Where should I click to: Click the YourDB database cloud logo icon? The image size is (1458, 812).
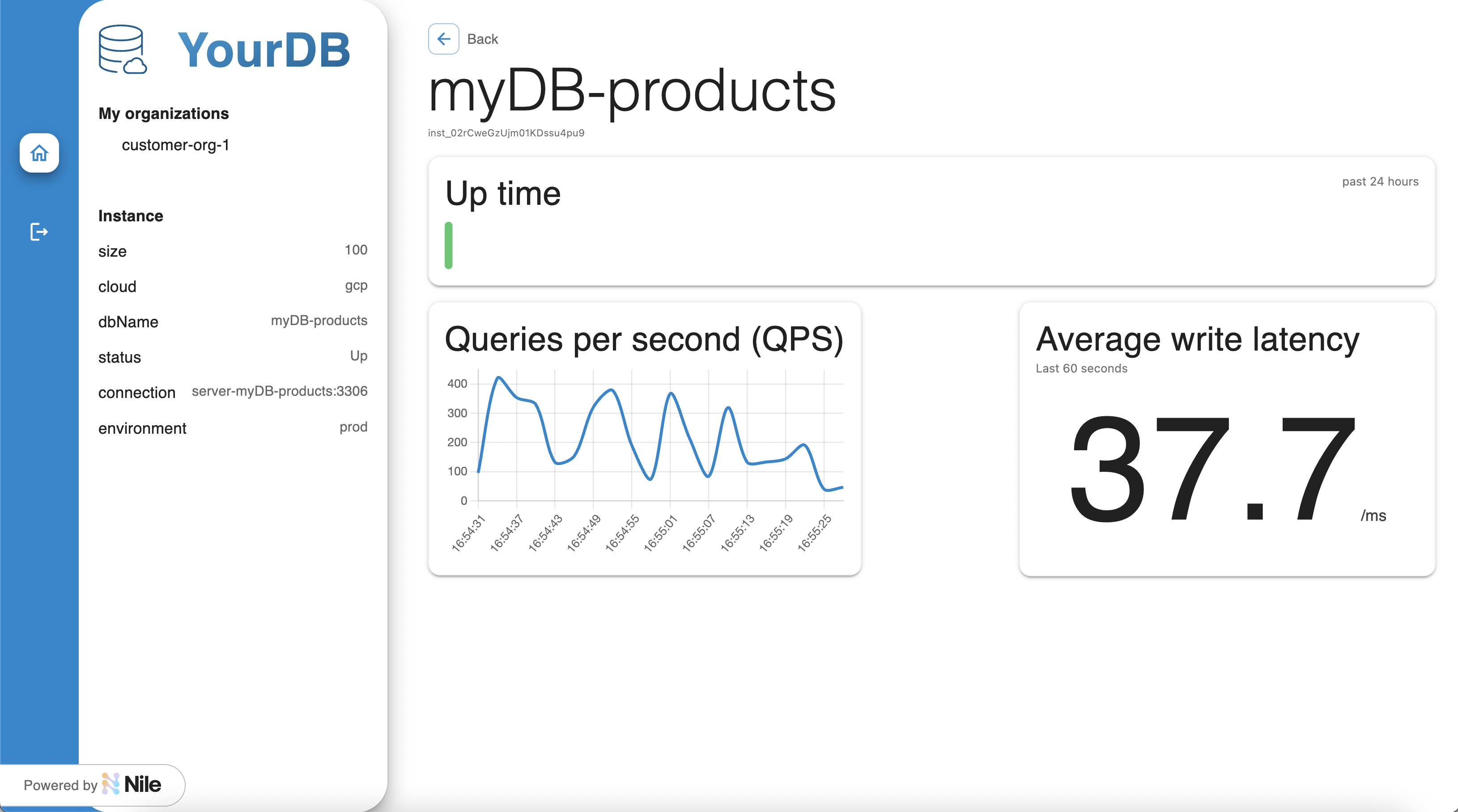click(122, 50)
